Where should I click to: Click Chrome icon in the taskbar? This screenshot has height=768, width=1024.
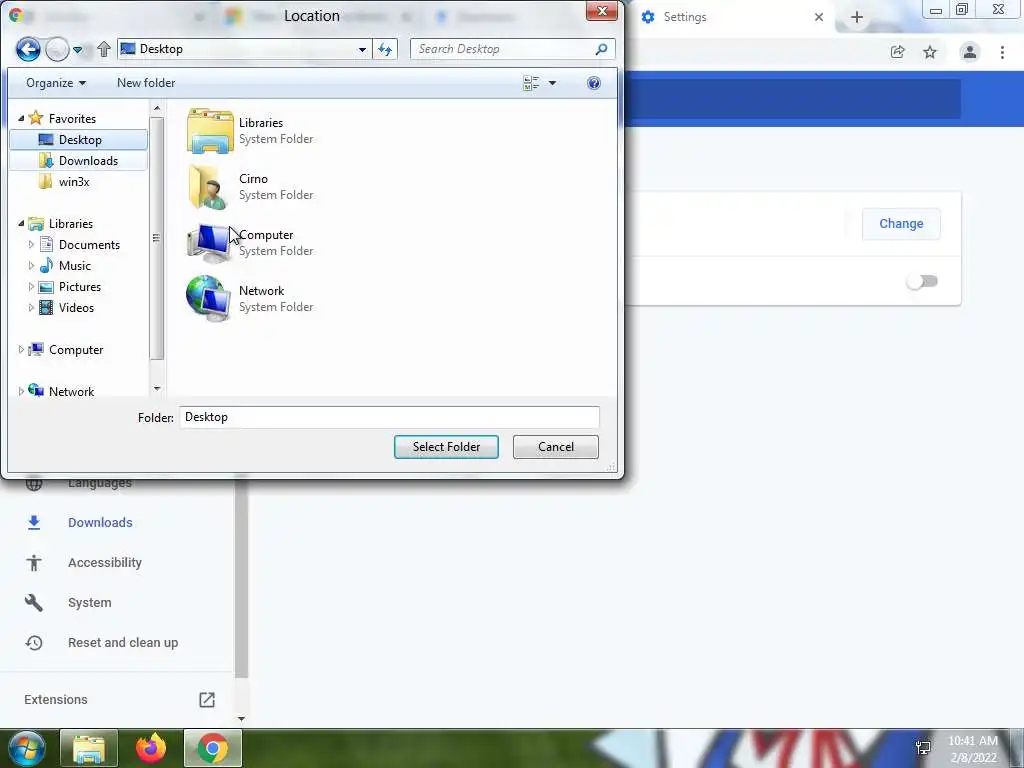pos(213,748)
